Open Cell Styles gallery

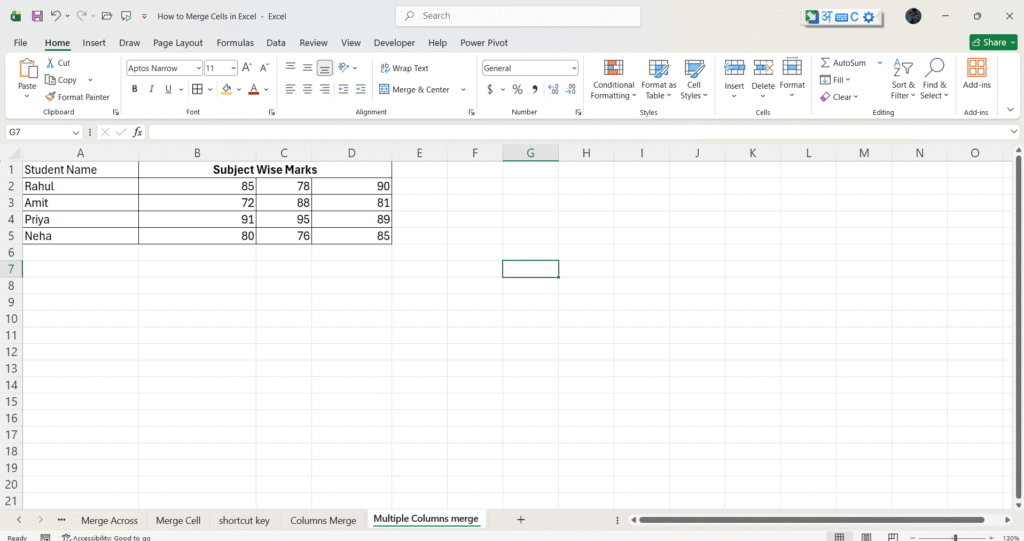tap(694, 79)
